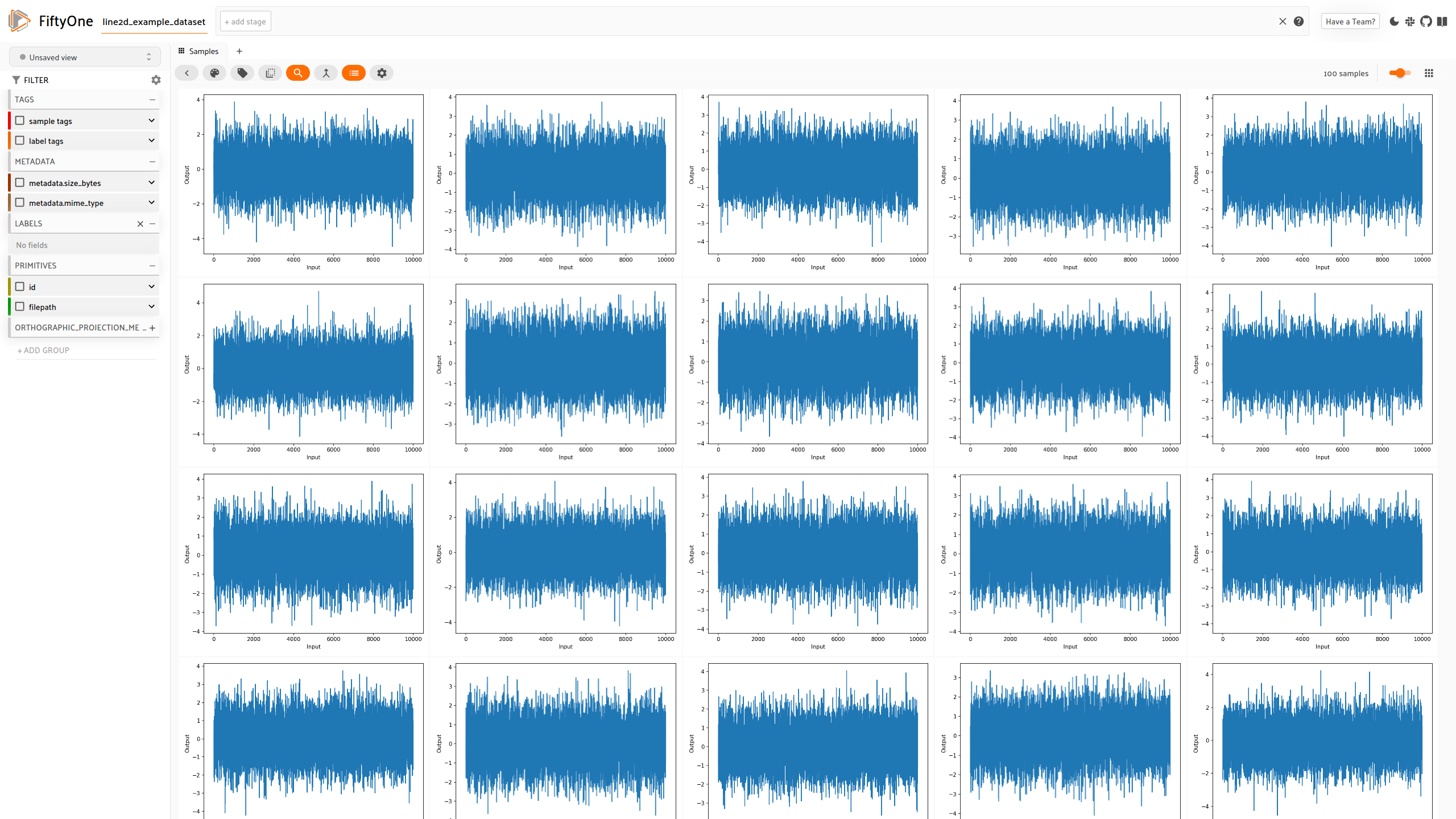The height and width of the screenshot is (819, 1456).
Task: Add a new panel with the plus tab
Action: [x=239, y=51]
